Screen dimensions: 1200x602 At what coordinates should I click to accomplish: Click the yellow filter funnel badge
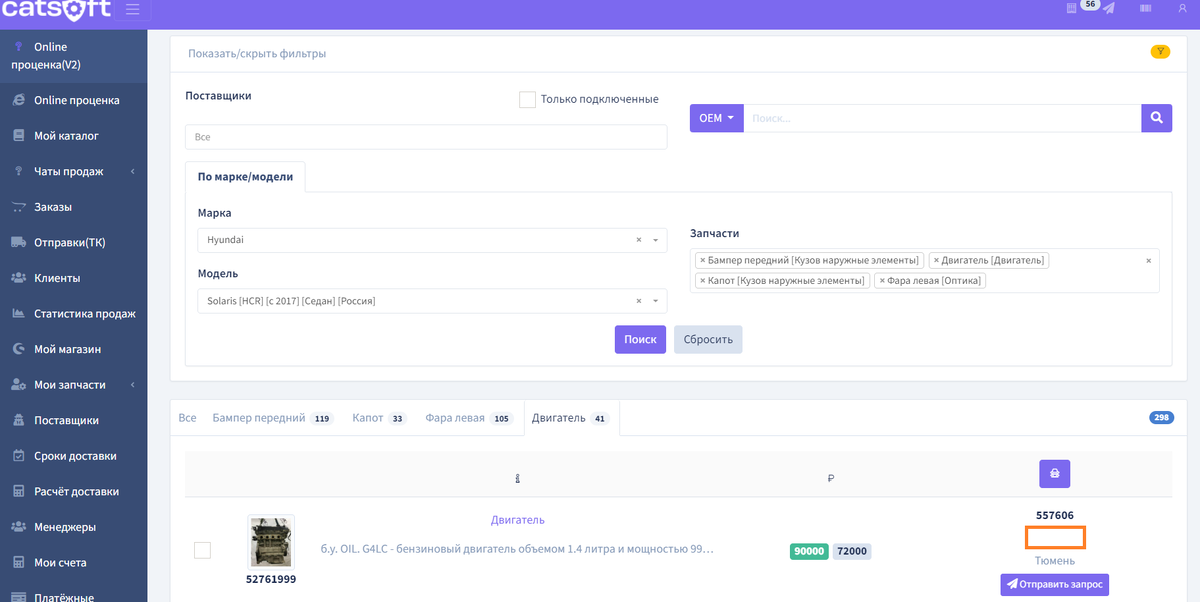tap(1160, 52)
